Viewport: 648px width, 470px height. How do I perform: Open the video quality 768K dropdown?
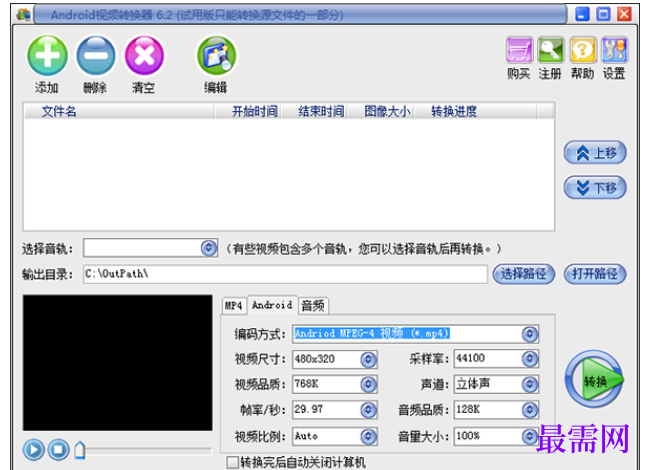[368, 384]
